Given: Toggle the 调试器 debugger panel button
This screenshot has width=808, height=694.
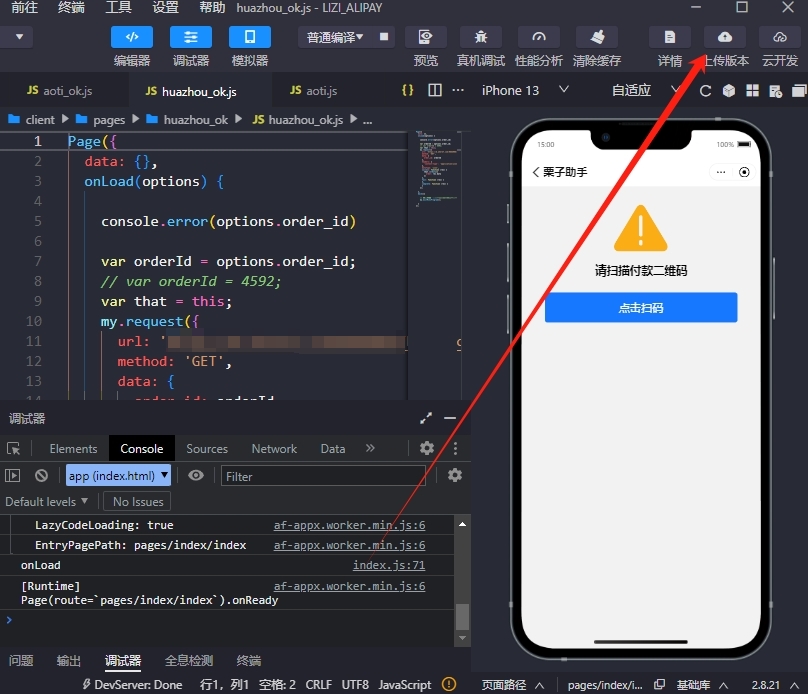Looking at the screenshot, I should click(190, 38).
